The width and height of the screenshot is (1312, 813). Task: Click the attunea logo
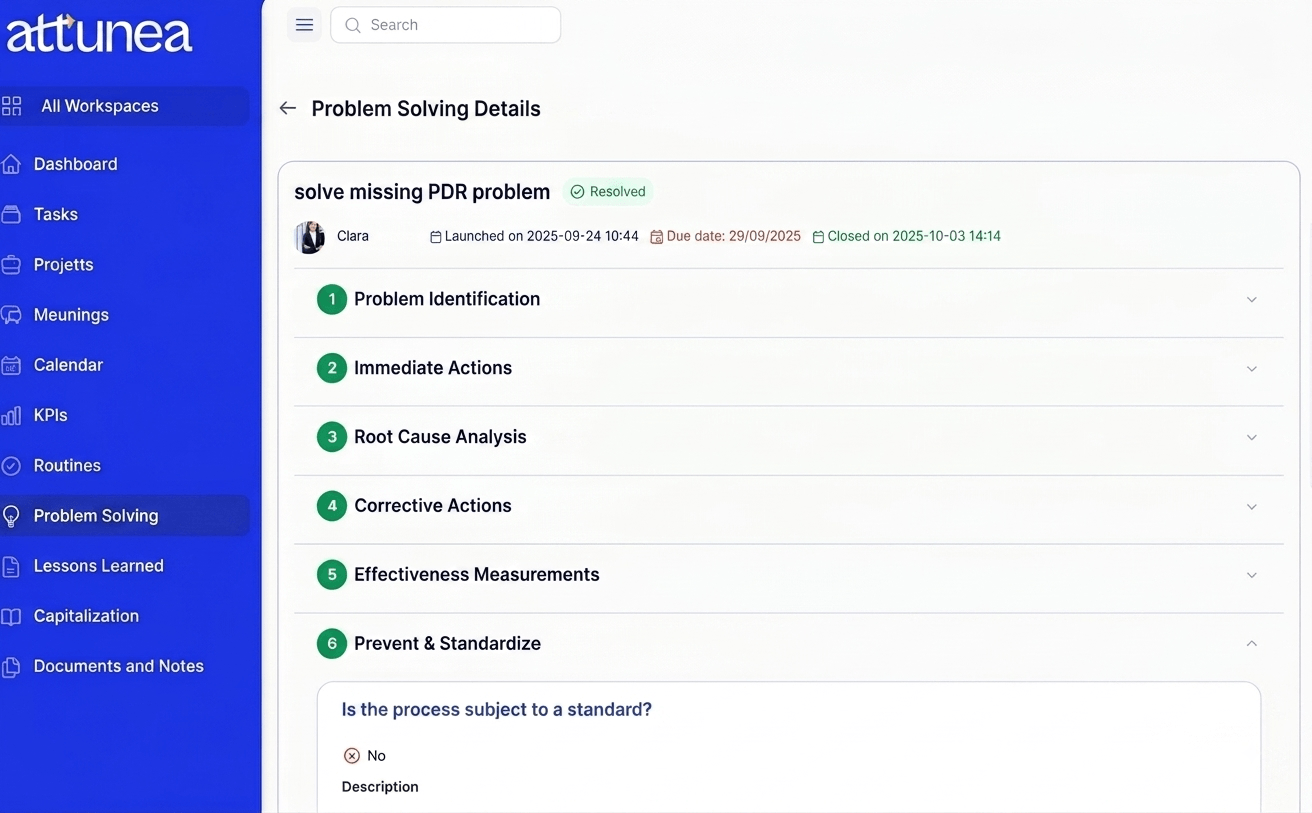point(99,33)
